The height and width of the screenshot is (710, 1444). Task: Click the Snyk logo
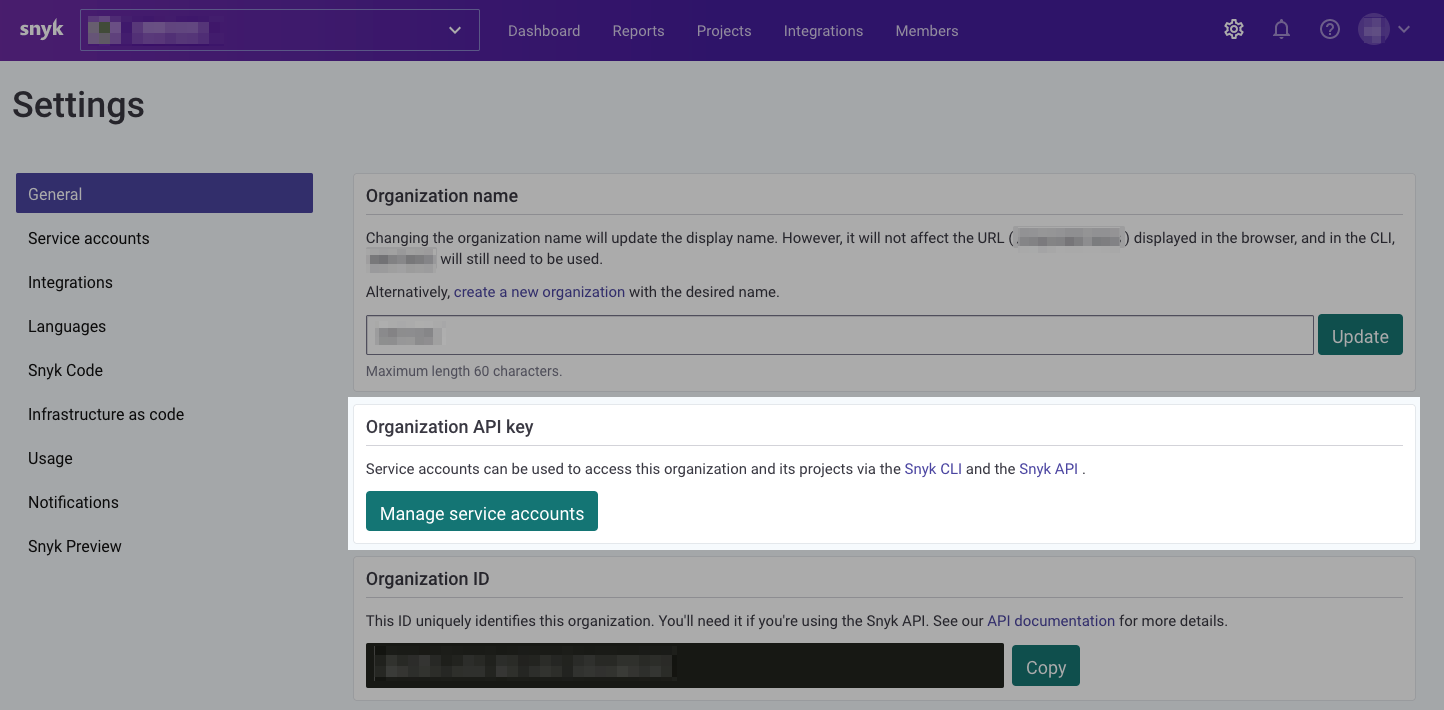click(x=42, y=30)
